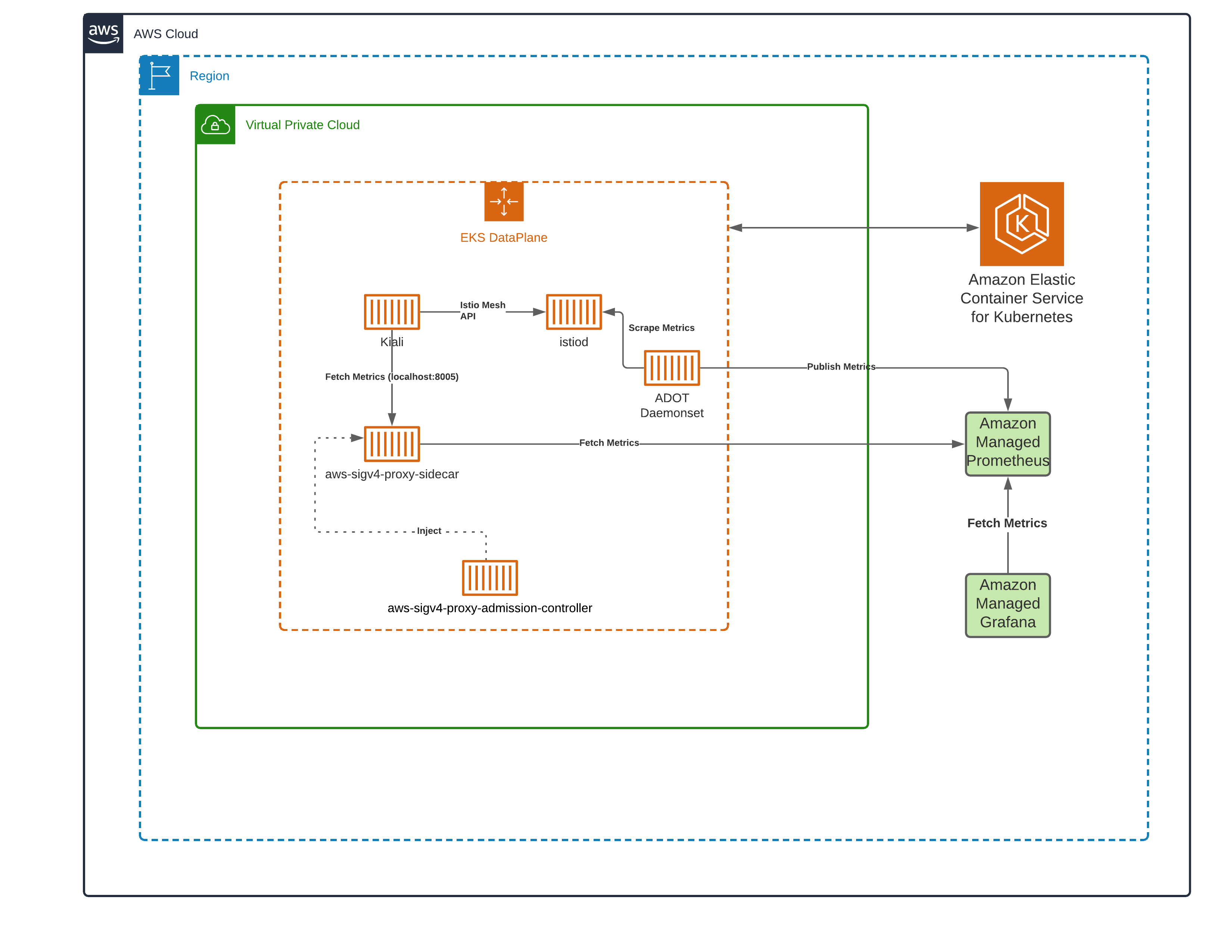Select the Amazon Managed Grafana box

point(1008,606)
